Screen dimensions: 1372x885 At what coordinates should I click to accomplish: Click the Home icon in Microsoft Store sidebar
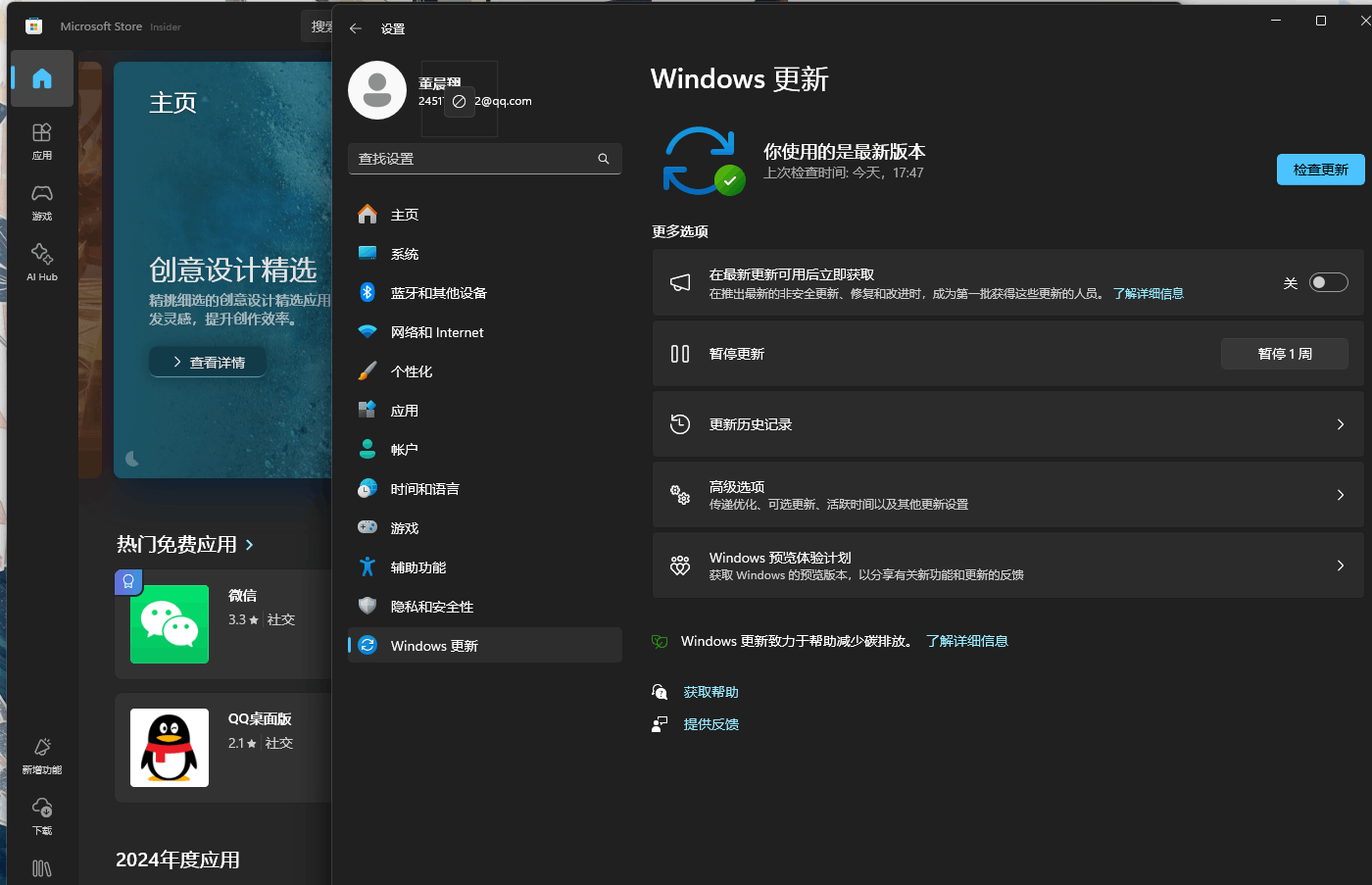(42, 78)
